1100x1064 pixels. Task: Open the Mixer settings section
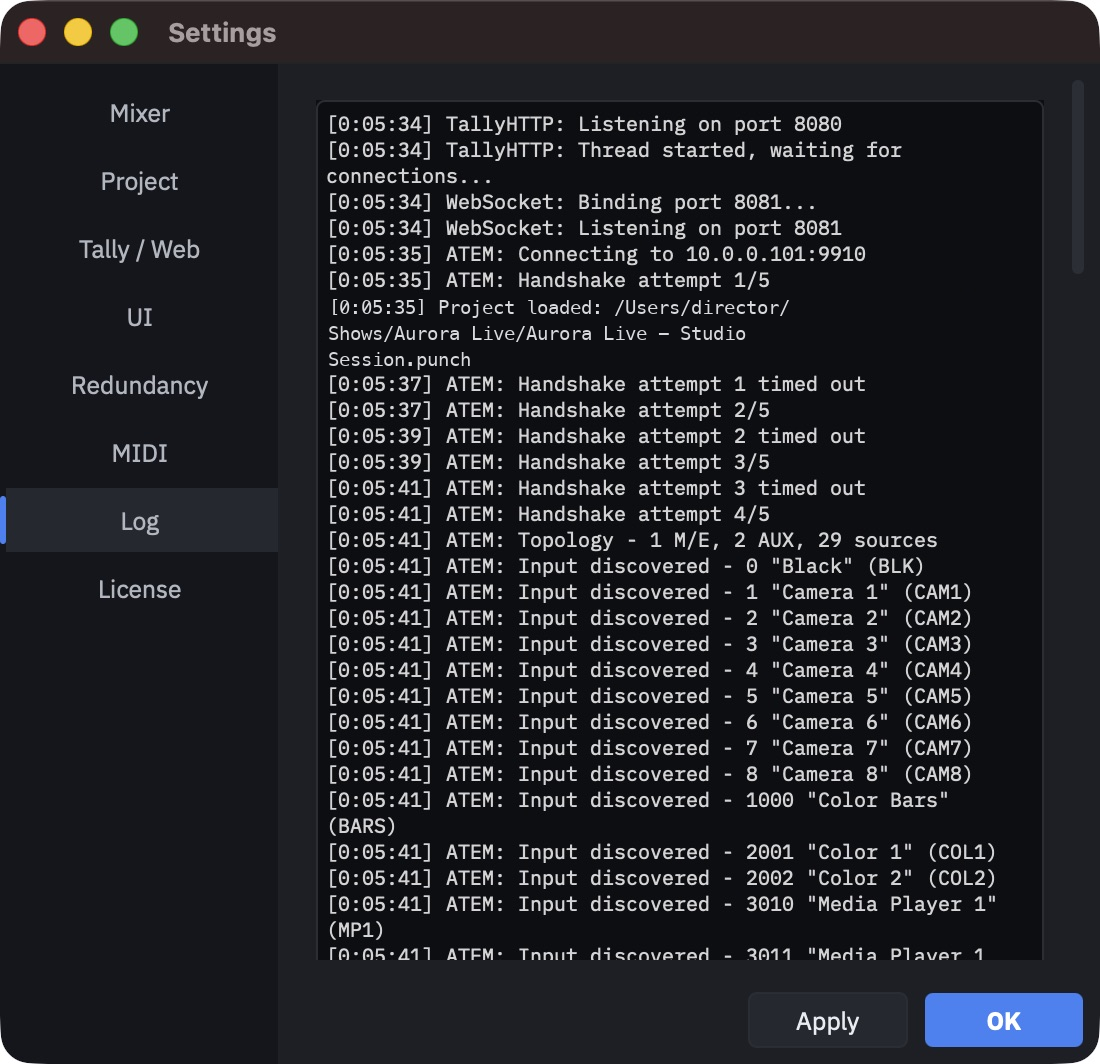coord(140,114)
